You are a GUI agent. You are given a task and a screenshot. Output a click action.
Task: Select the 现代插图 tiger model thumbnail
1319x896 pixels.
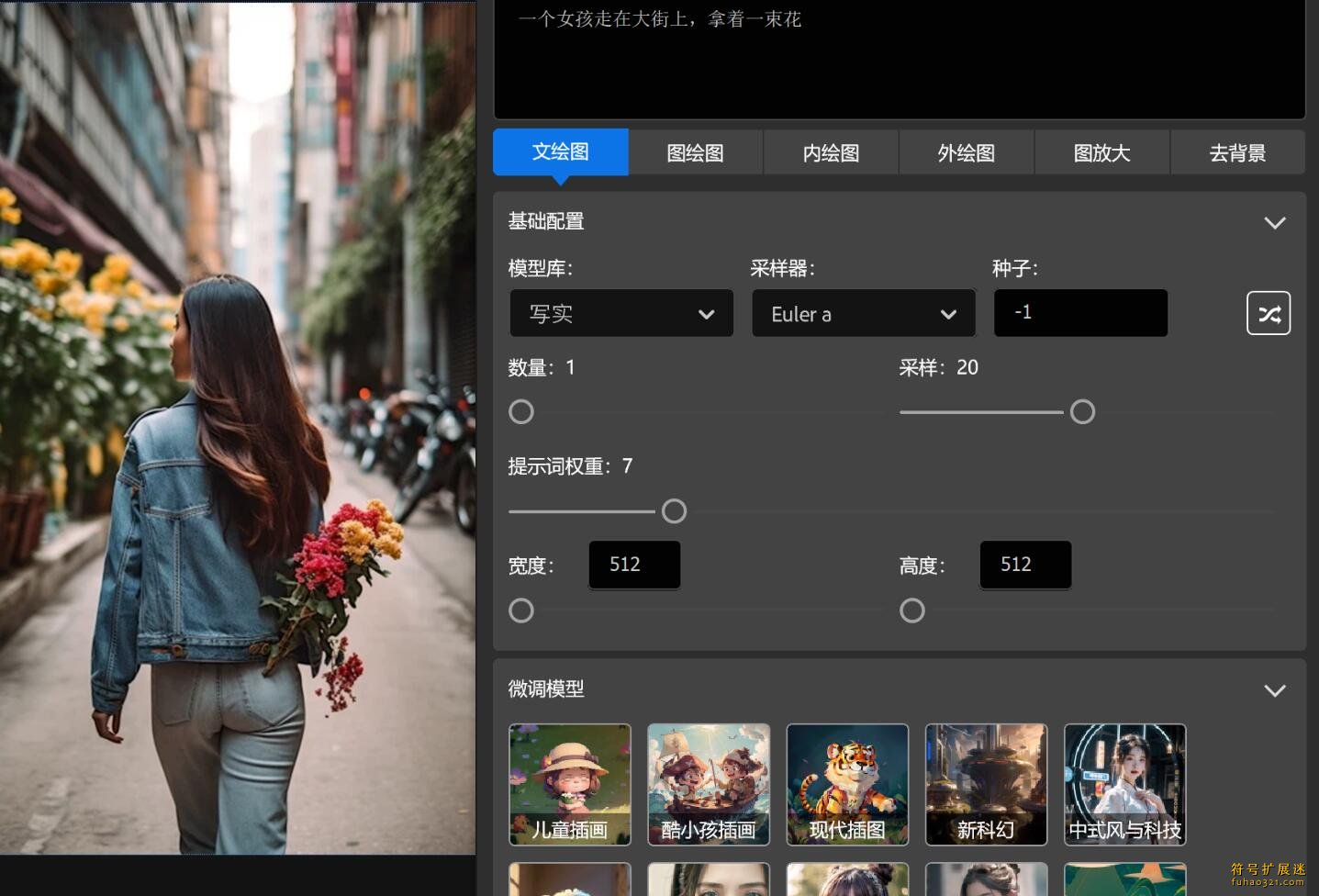click(x=847, y=784)
